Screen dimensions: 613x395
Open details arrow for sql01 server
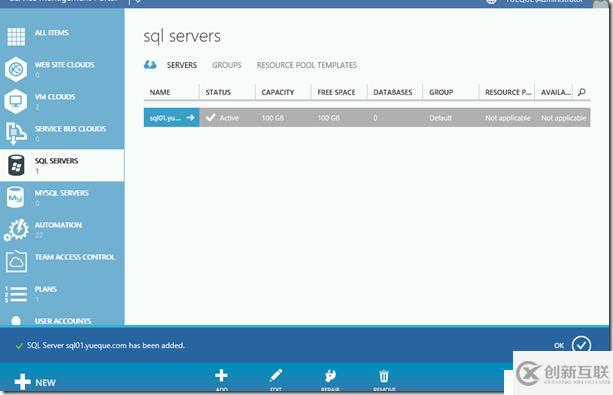pos(190,117)
